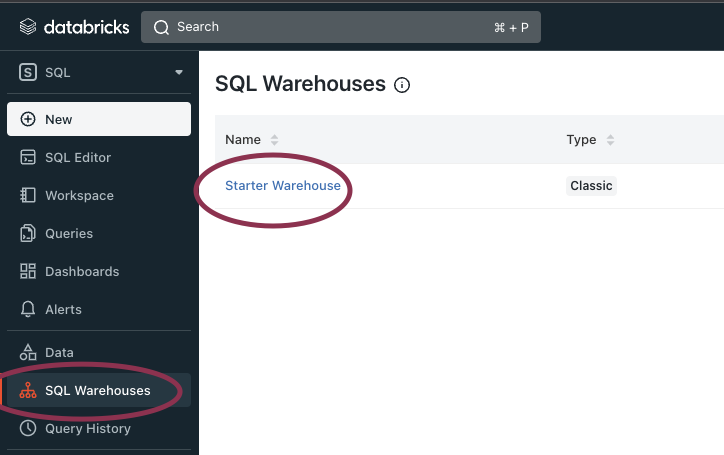Click the Type column header
This screenshot has height=455, width=724.
(x=581, y=140)
